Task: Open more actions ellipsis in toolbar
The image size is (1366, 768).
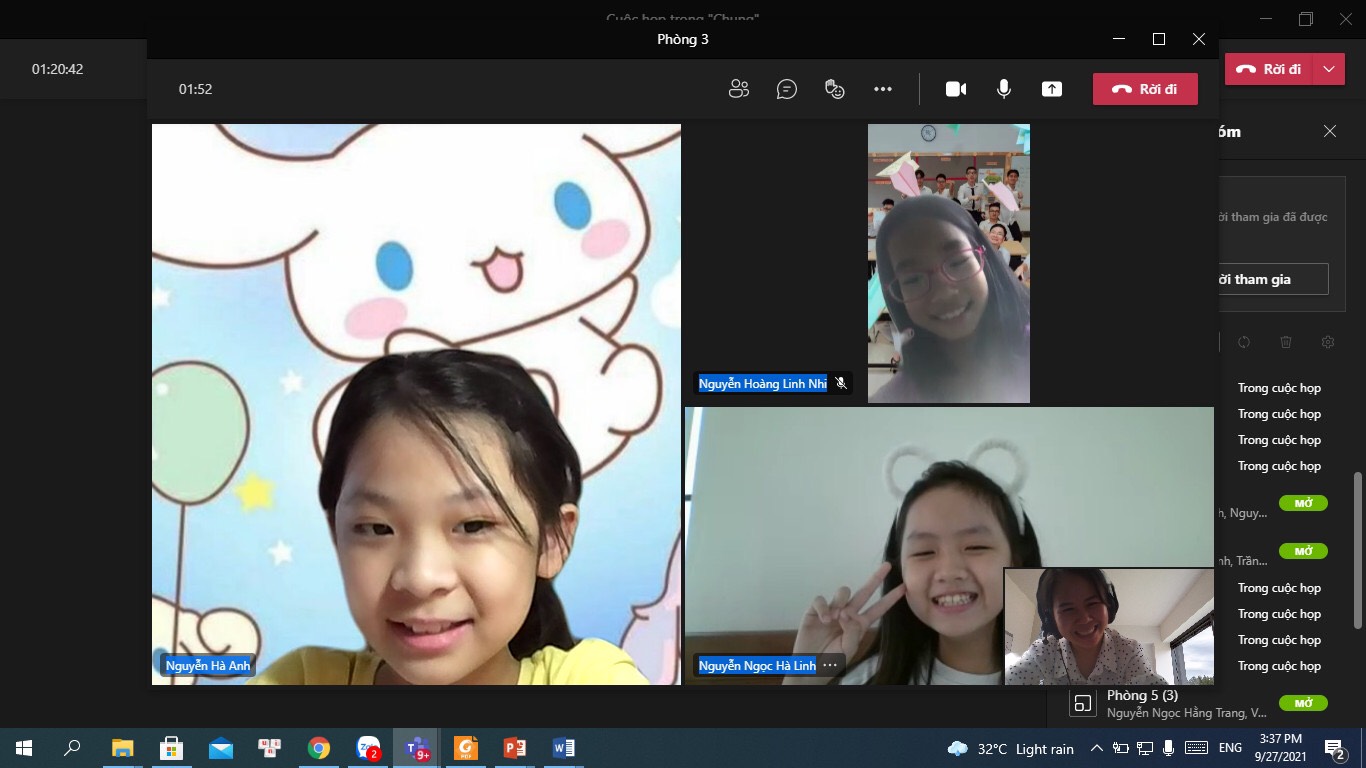Action: 883,89
